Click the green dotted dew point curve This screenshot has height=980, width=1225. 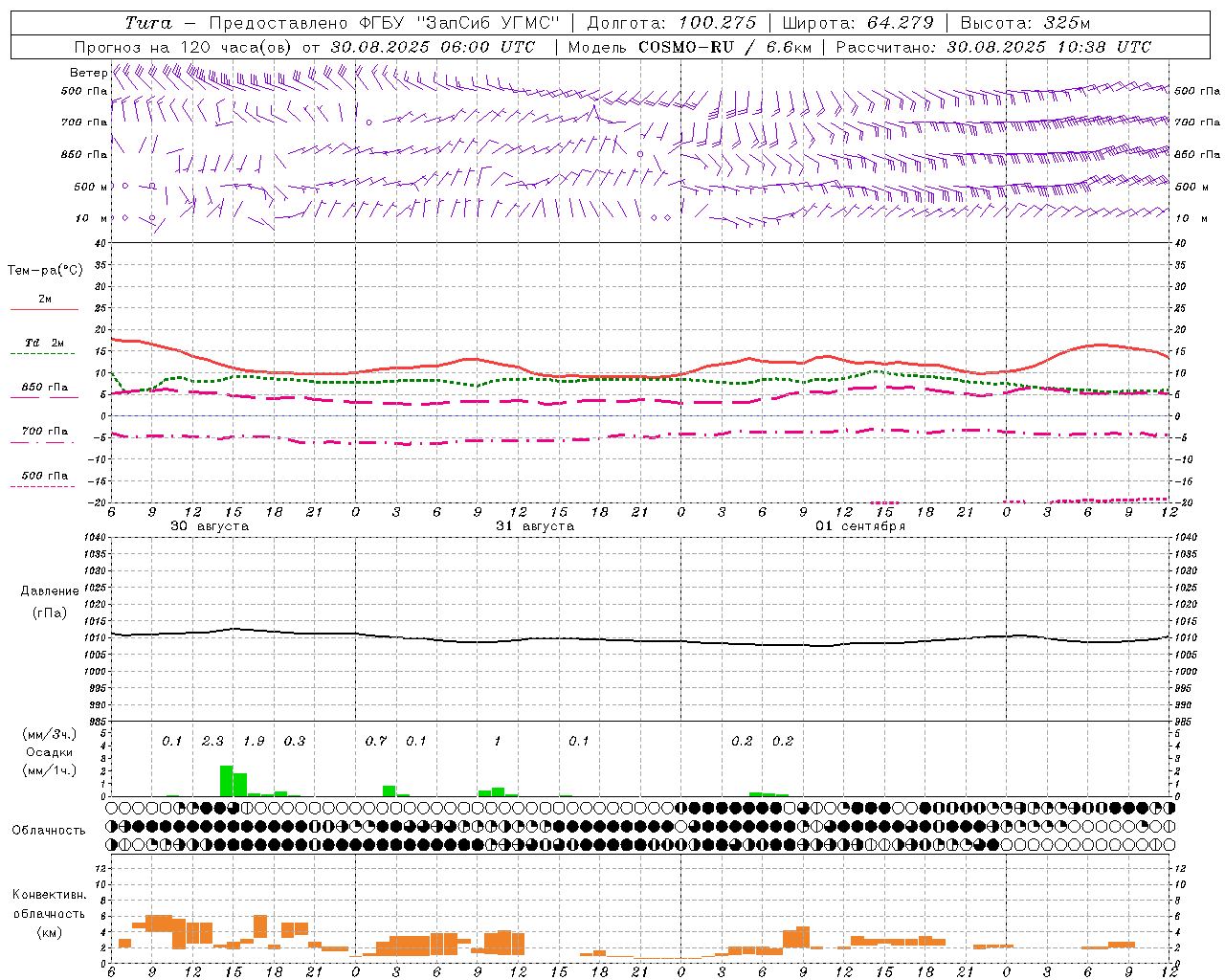(641, 379)
